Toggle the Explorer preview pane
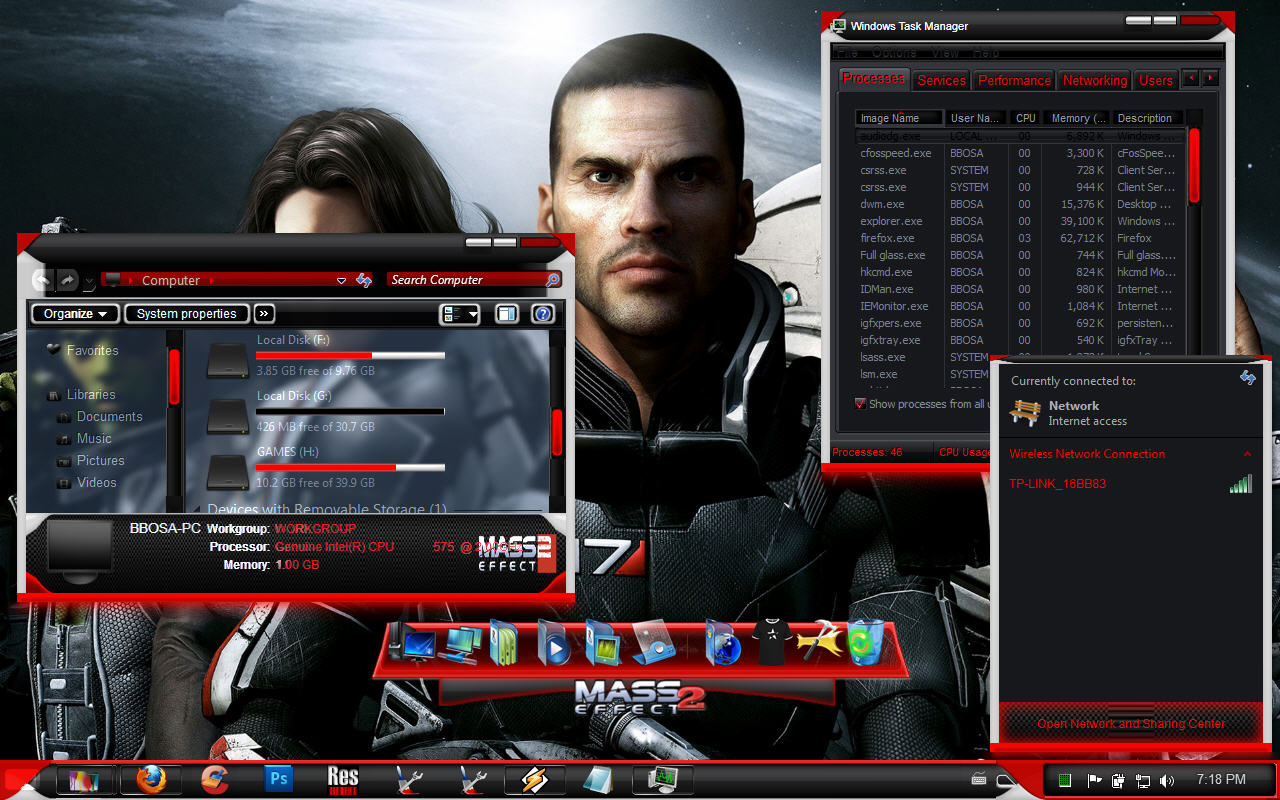Image resolution: width=1280 pixels, height=800 pixels. 507,314
